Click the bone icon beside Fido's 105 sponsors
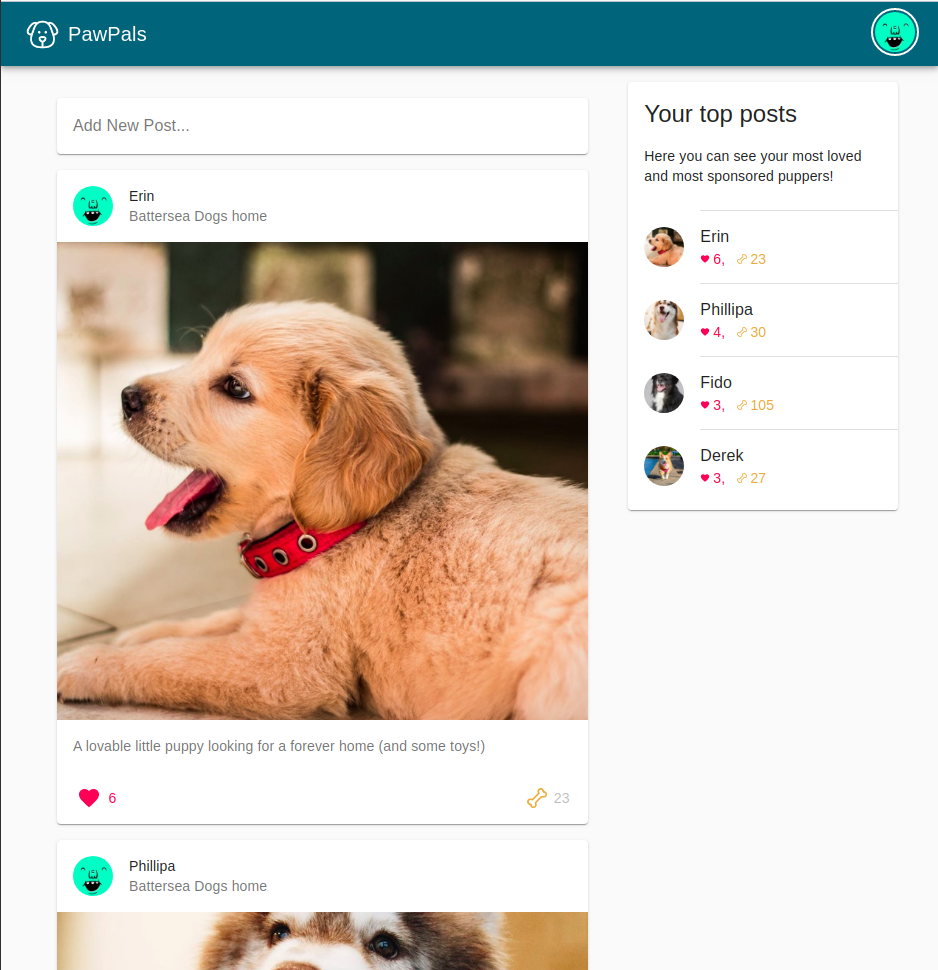 741,405
